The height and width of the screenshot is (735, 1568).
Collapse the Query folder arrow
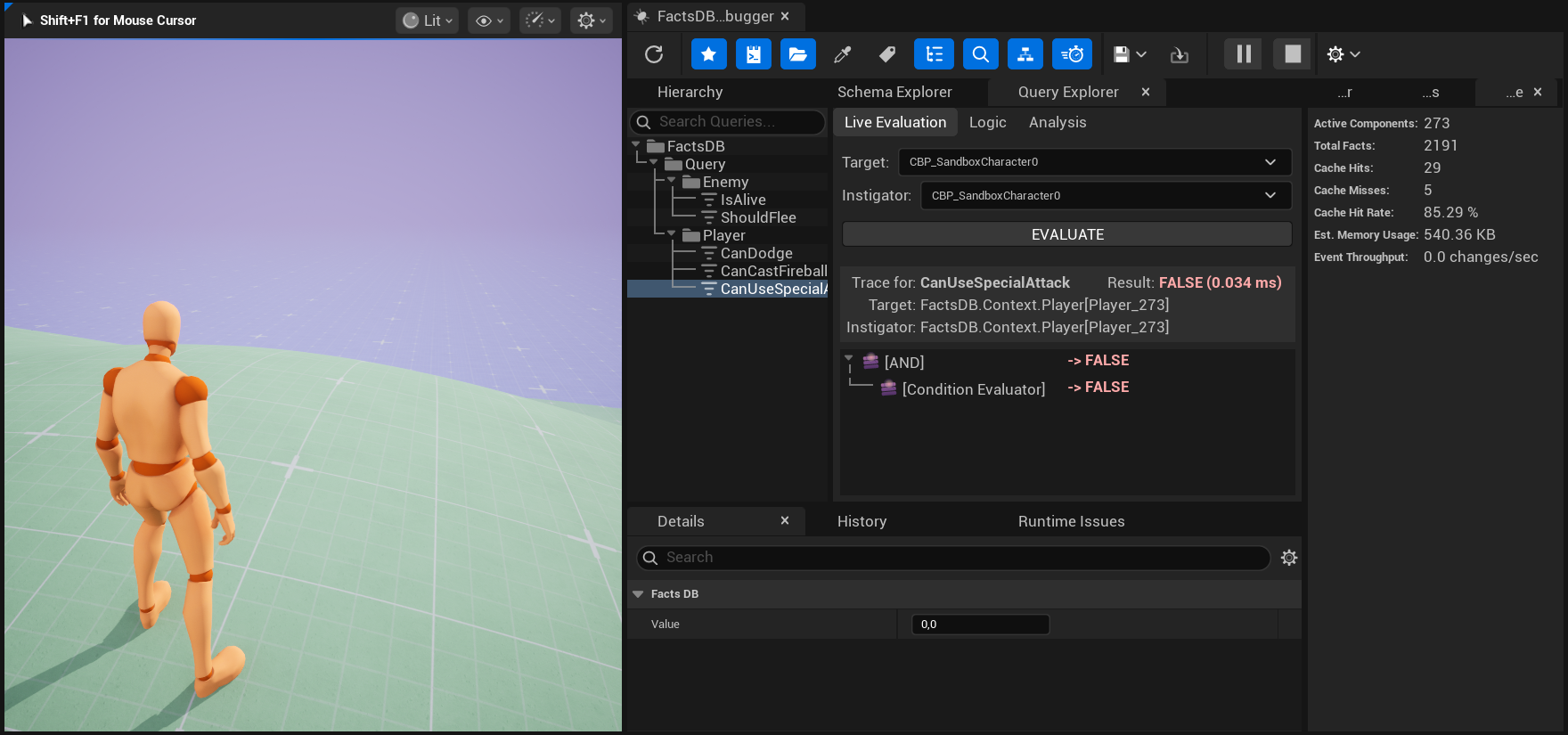click(654, 162)
